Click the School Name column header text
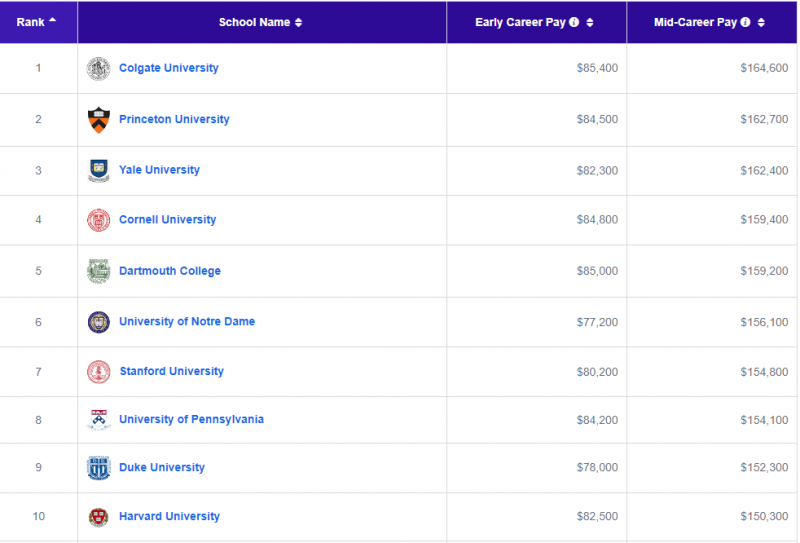This screenshot has height=543, width=800. tap(255, 22)
